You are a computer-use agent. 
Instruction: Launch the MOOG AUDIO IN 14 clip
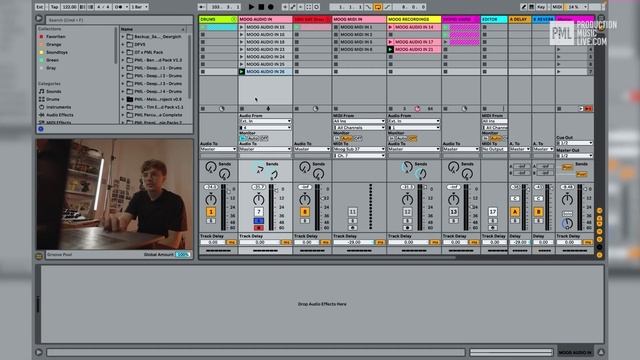pyautogui.click(x=390, y=27)
